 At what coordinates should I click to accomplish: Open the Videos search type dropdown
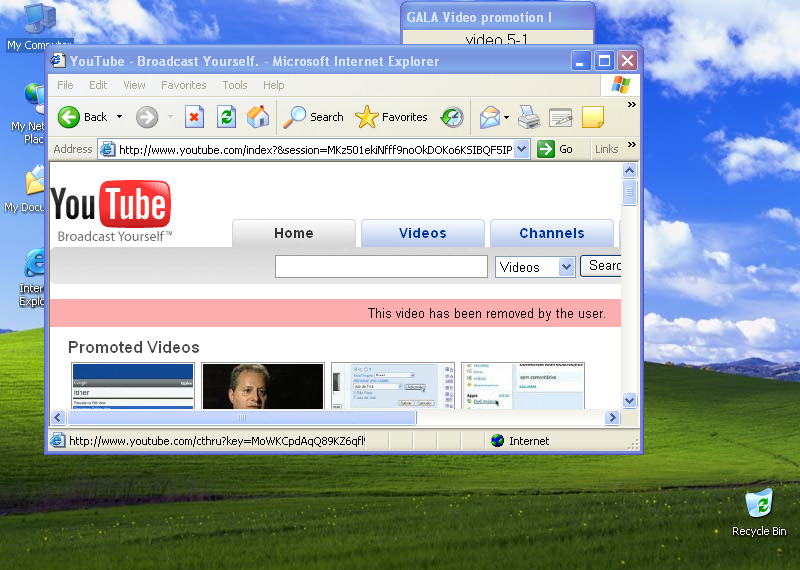[x=535, y=266]
